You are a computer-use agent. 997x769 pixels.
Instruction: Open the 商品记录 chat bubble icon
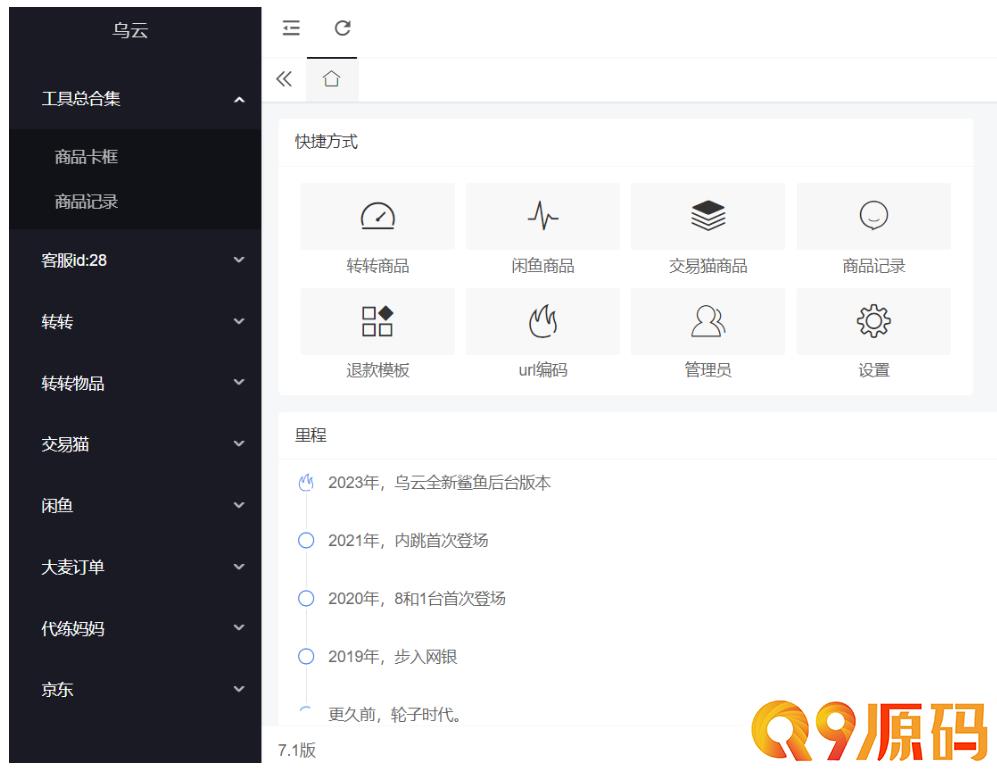874,216
